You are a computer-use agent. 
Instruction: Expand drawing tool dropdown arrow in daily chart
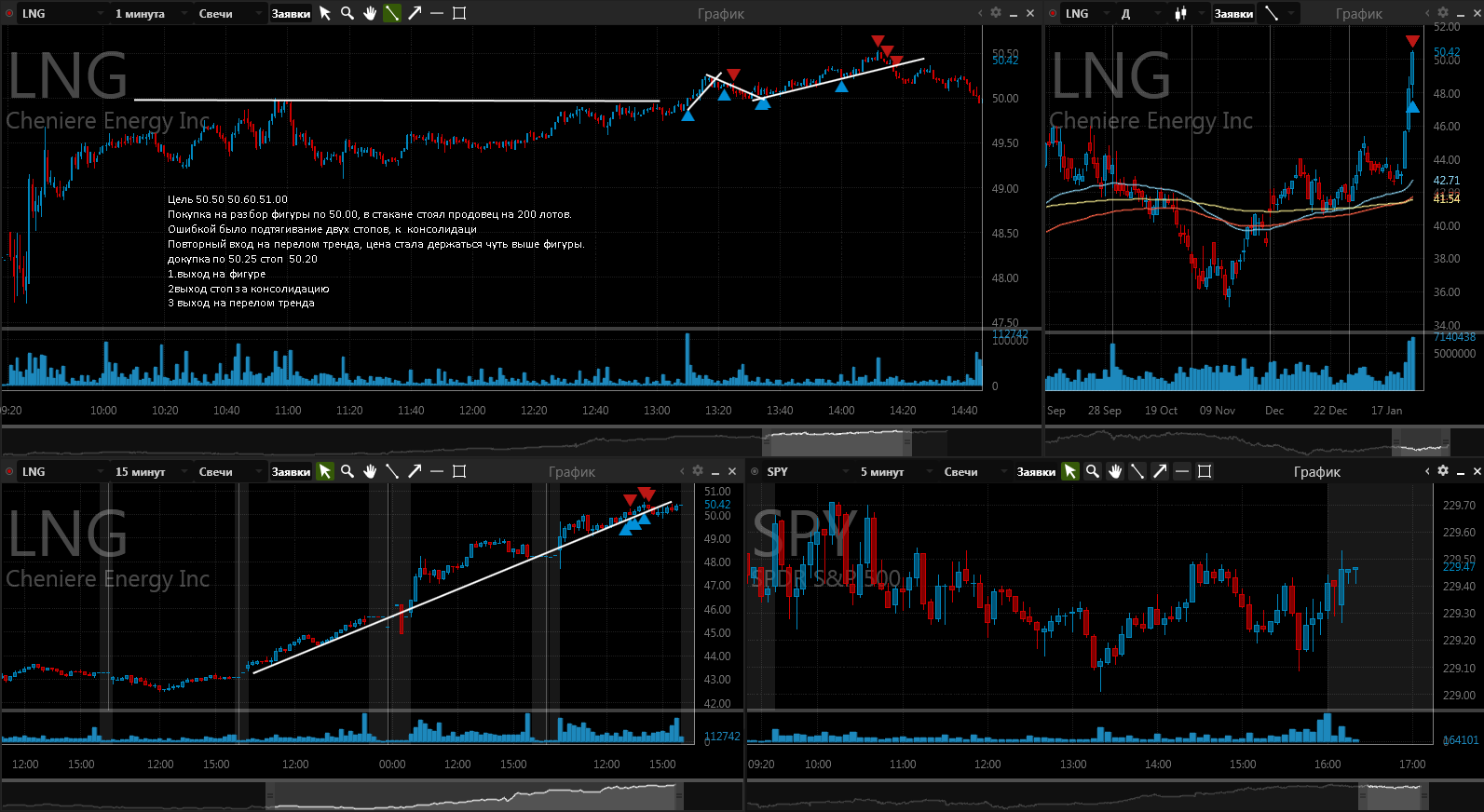point(1291,14)
